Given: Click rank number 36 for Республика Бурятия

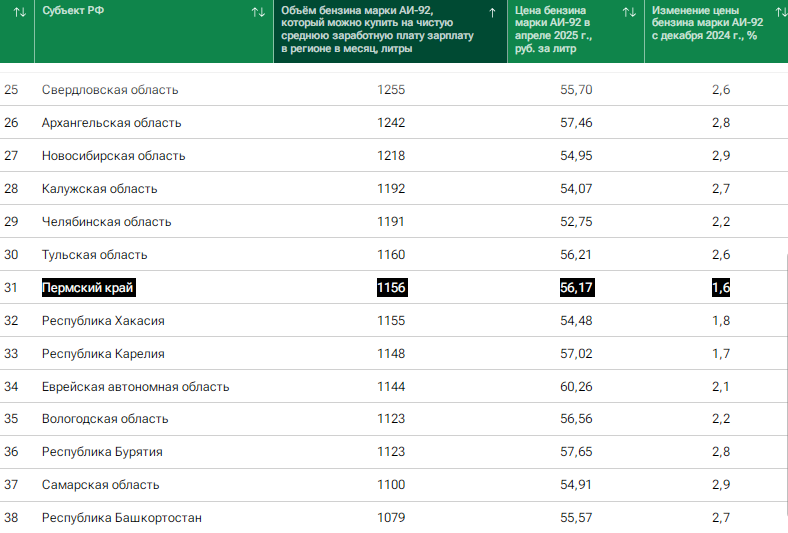Looking at the screenshot, I should point(12,452).
